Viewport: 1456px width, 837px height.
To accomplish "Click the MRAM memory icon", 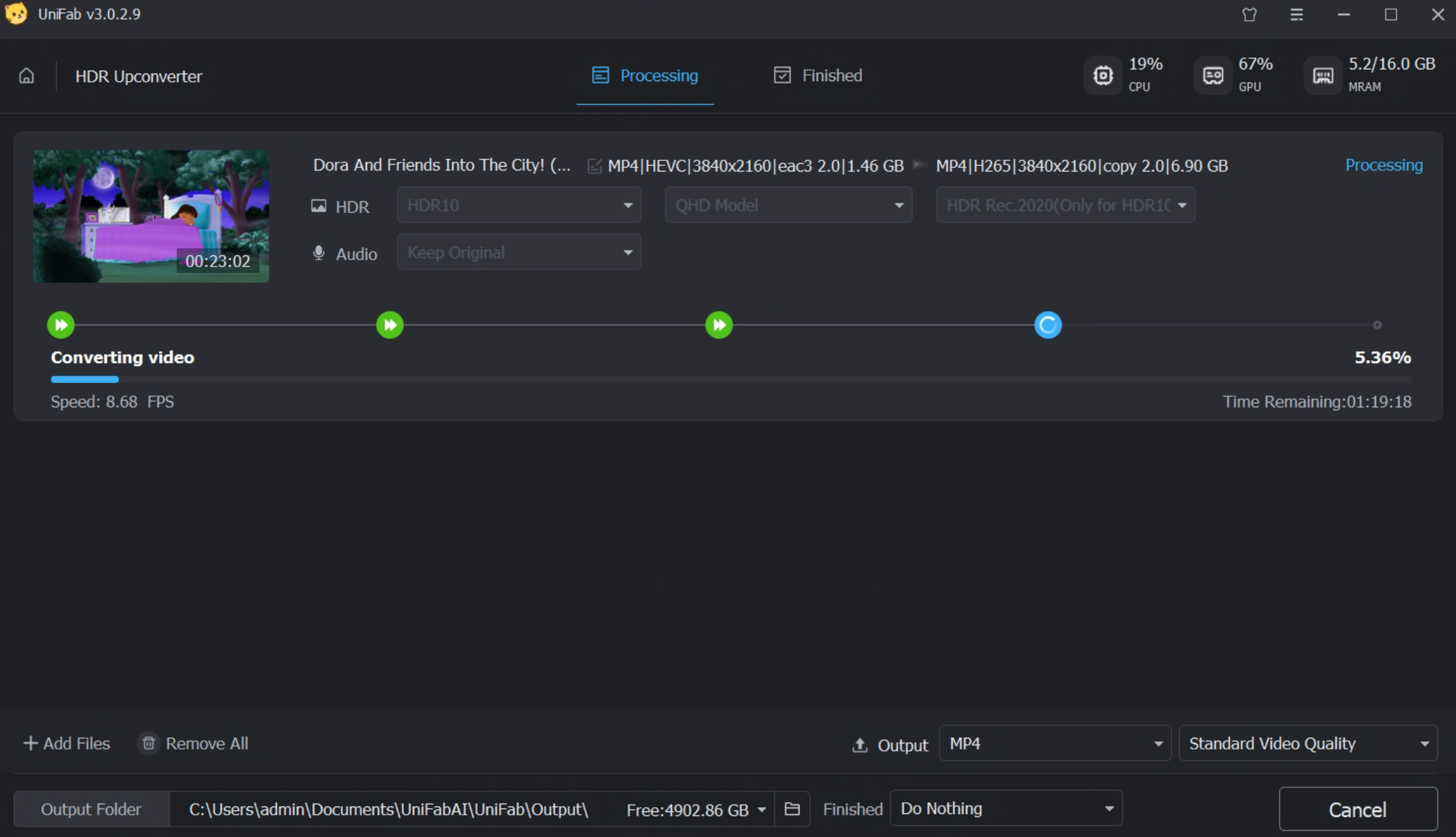I will coord(1323,76).
